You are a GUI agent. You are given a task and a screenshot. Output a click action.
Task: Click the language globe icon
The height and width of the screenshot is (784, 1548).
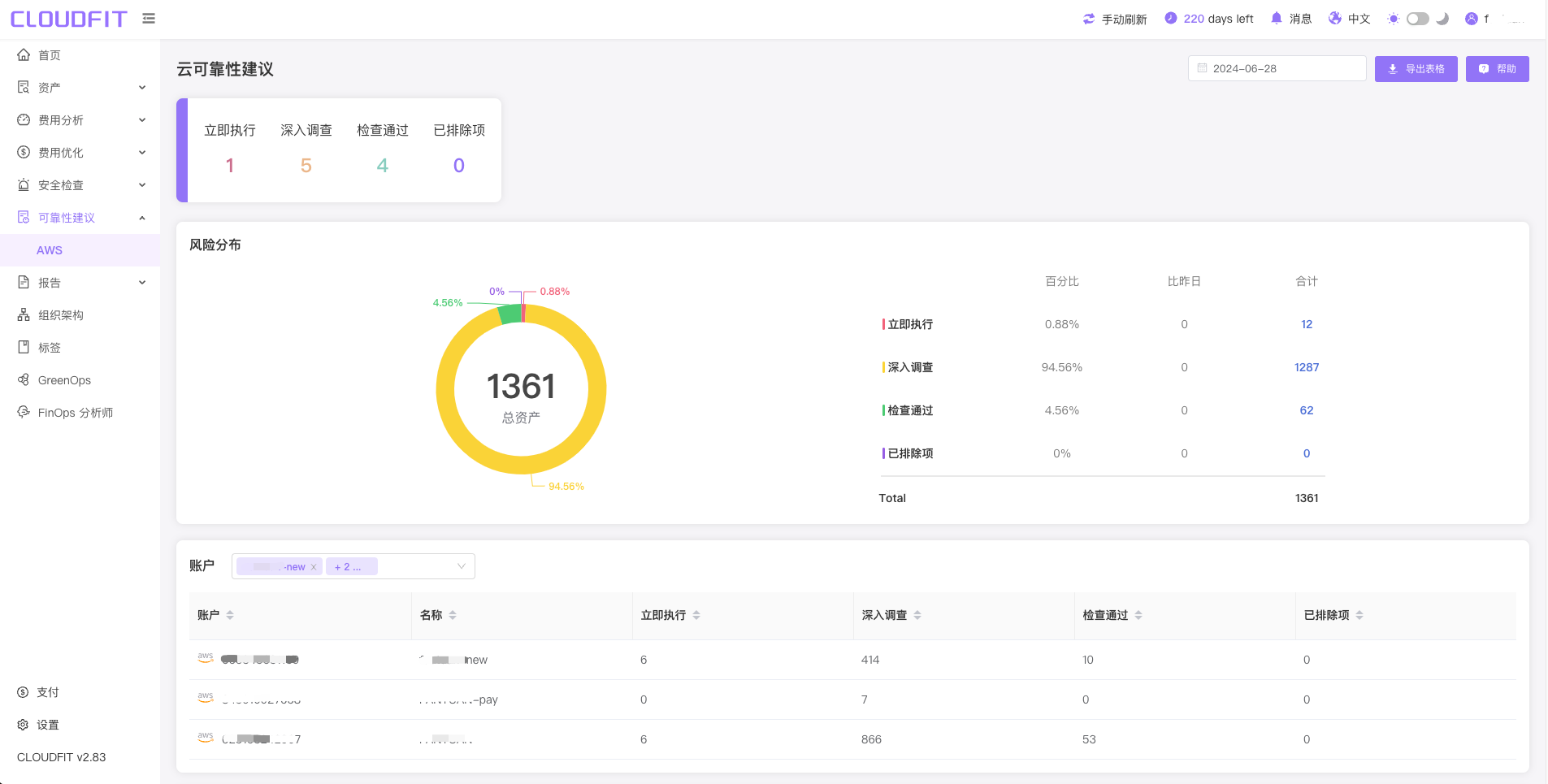[x=1335, y=18]
